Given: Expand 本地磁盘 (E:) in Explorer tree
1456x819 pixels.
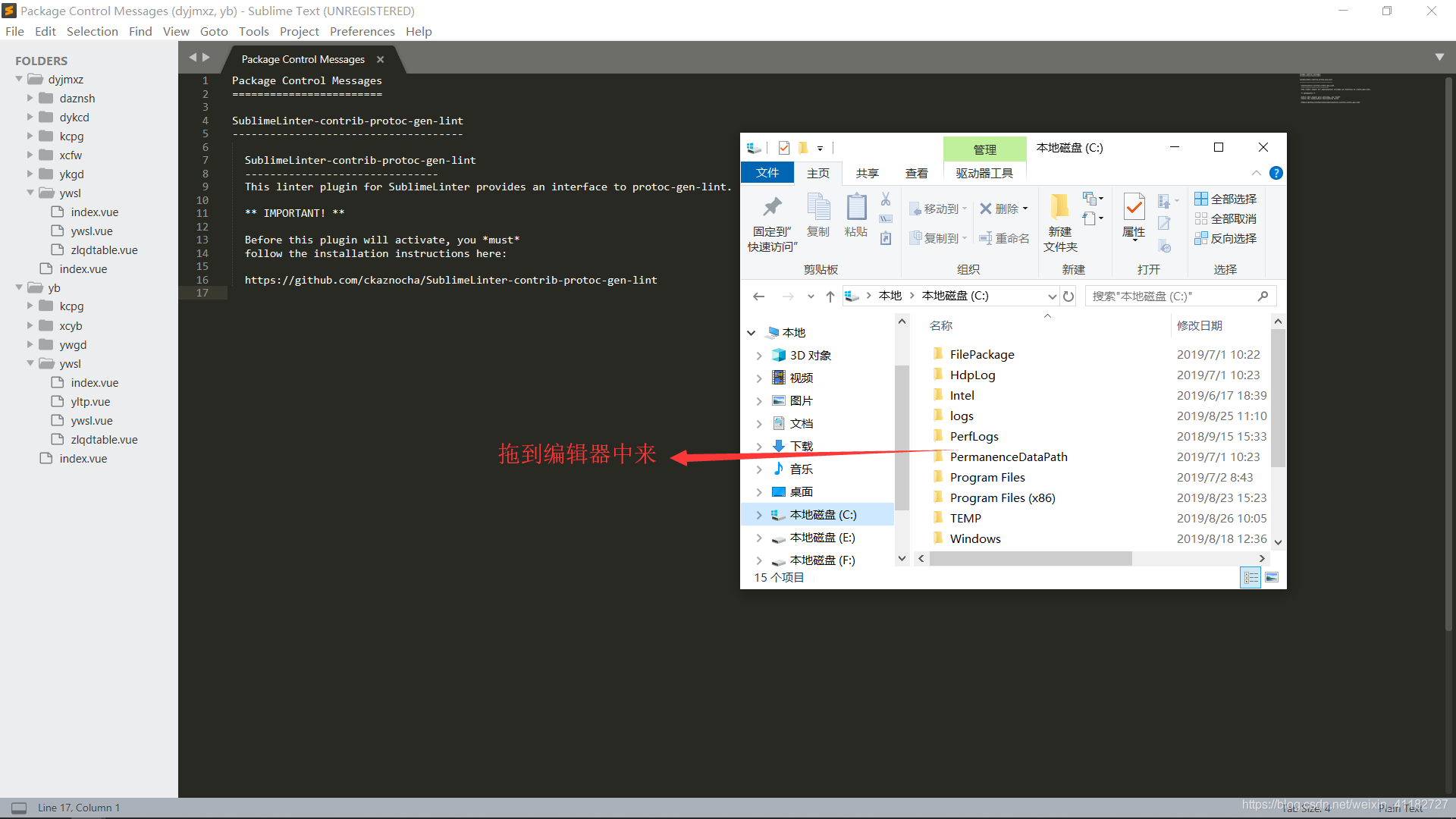Looking at the screenshot, I should (x=759, y=538).
